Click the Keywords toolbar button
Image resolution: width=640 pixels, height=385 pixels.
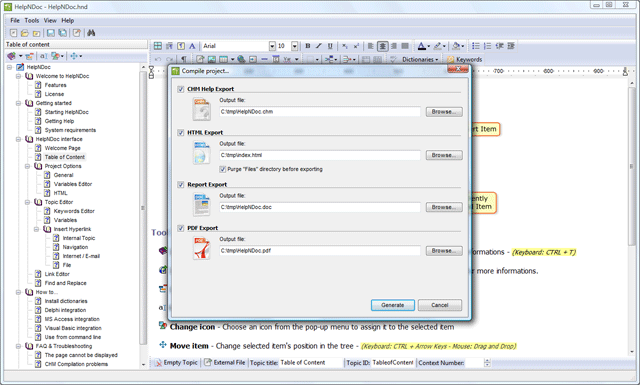click(x=464, y=60)
